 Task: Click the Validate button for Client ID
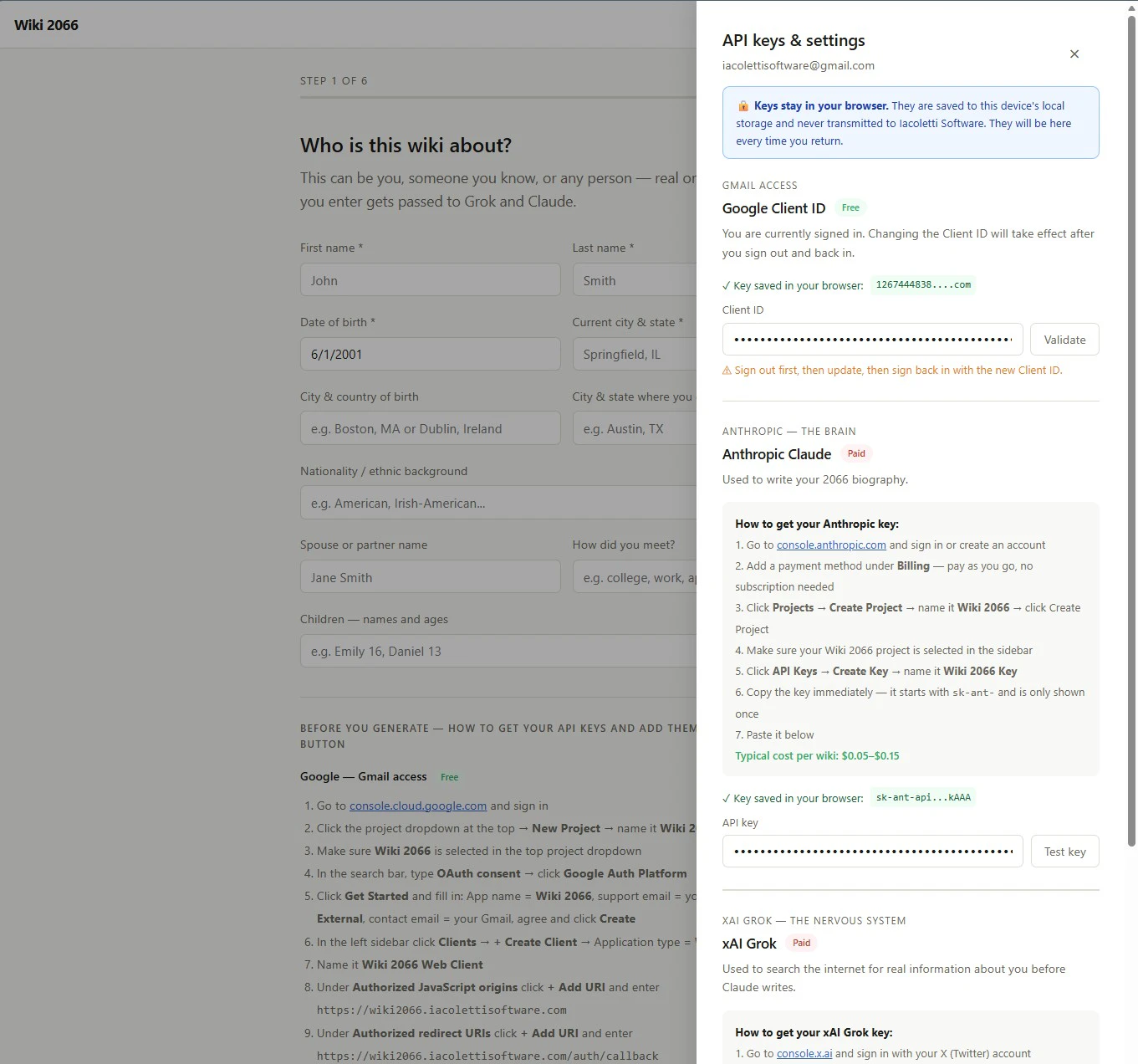click(1064, 340)
